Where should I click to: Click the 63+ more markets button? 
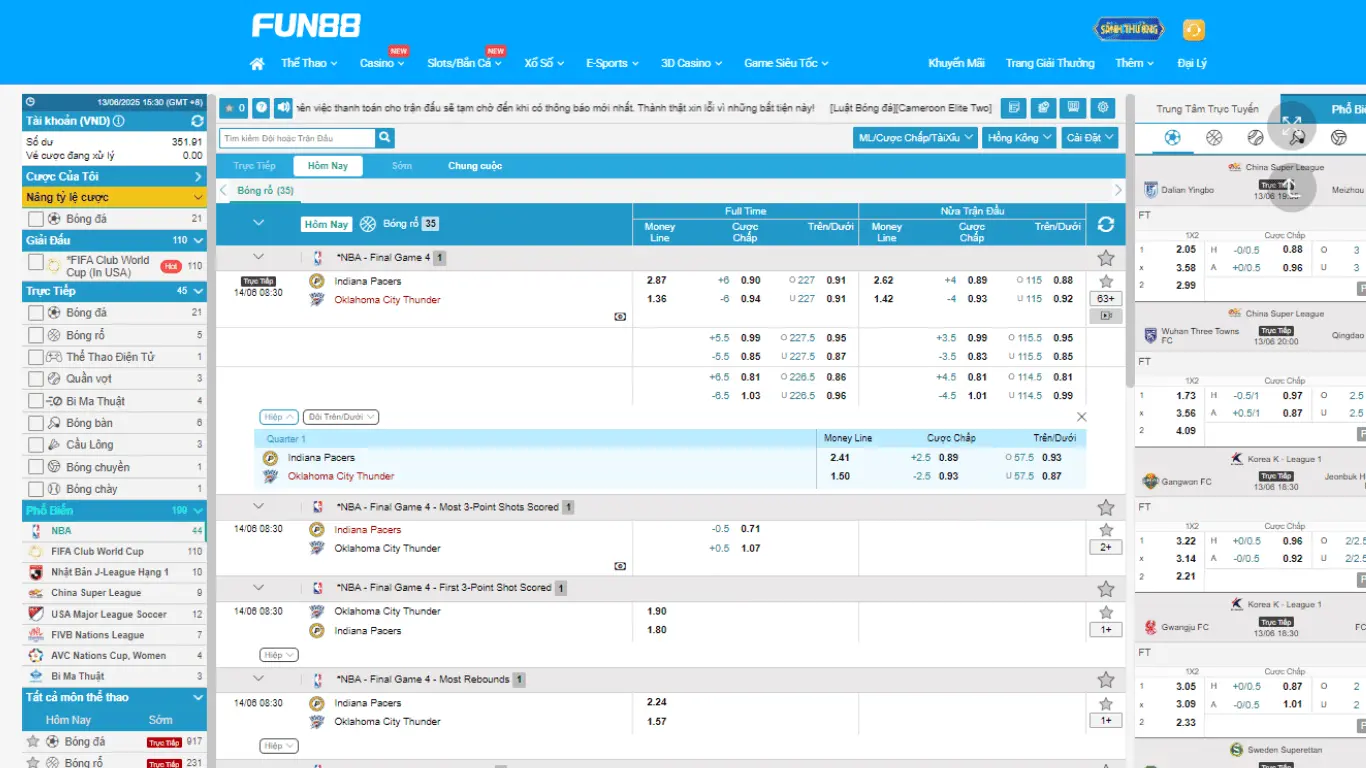click(x=1105, y=299)
